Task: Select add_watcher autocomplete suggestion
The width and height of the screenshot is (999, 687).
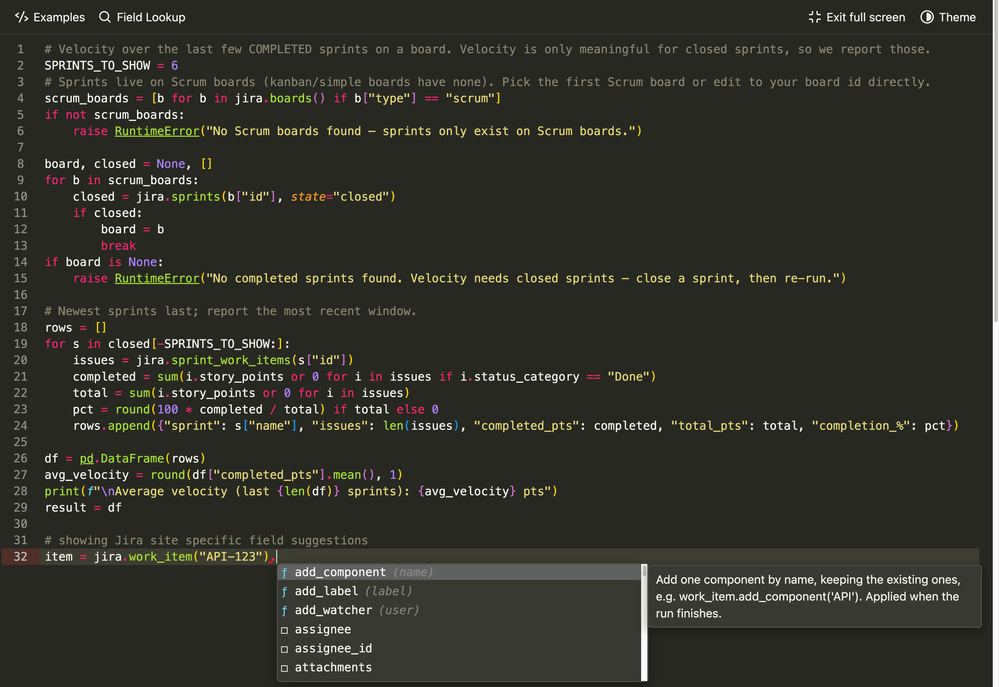Action: (459, 611)
